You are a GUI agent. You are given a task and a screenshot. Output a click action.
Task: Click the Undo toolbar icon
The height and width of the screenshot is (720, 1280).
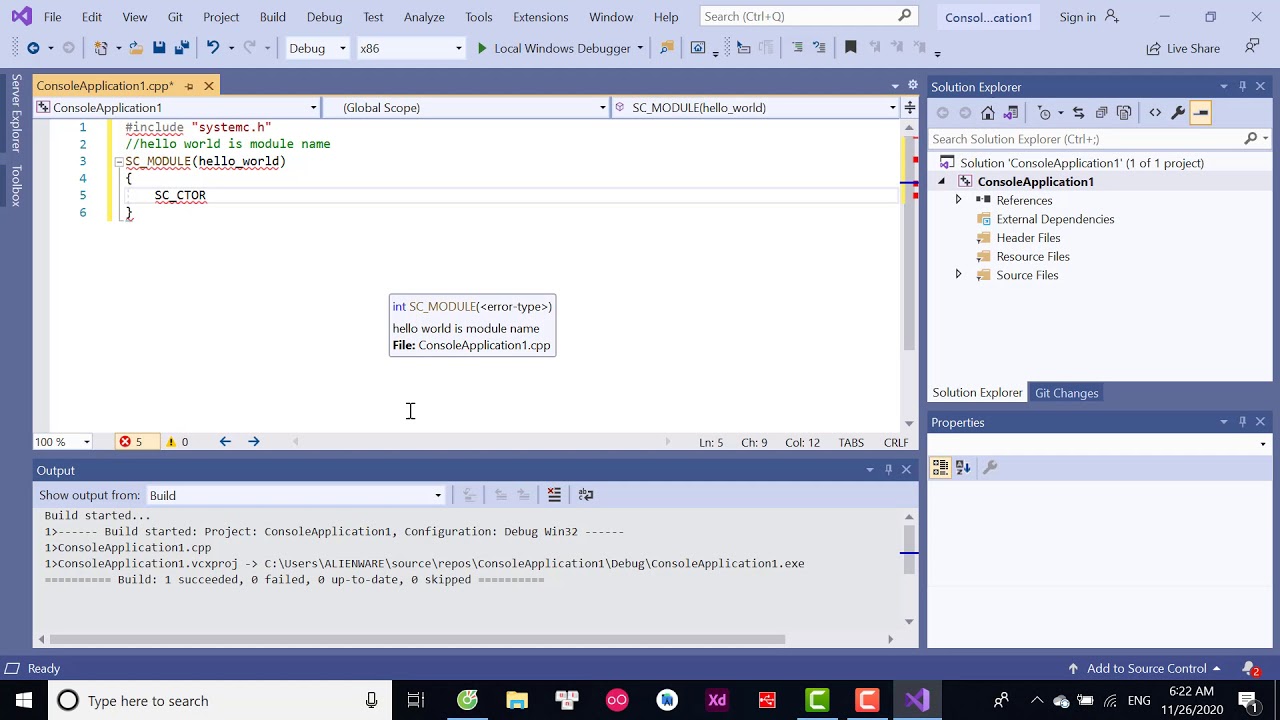(212, 48)
